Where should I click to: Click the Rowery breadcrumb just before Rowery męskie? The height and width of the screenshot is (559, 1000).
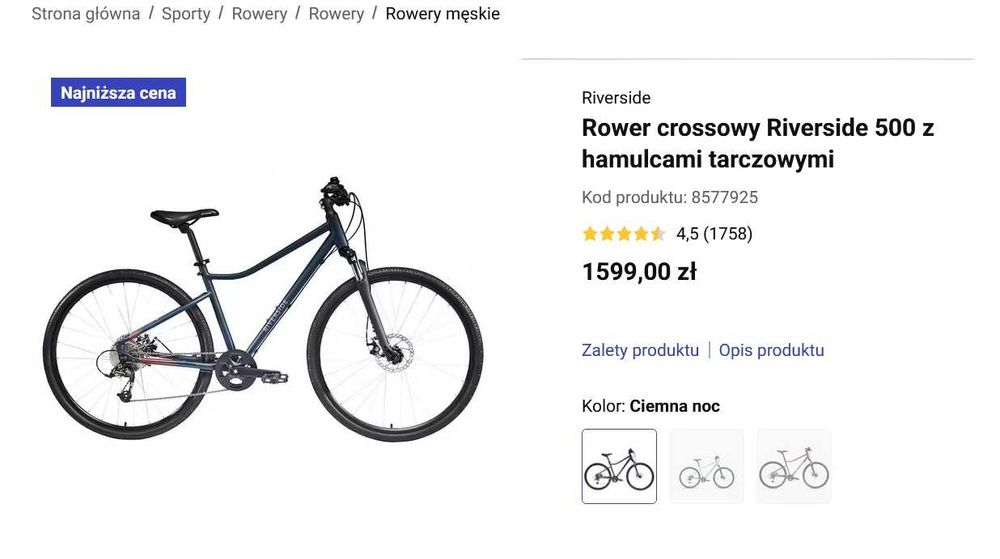tap(336, 14)
